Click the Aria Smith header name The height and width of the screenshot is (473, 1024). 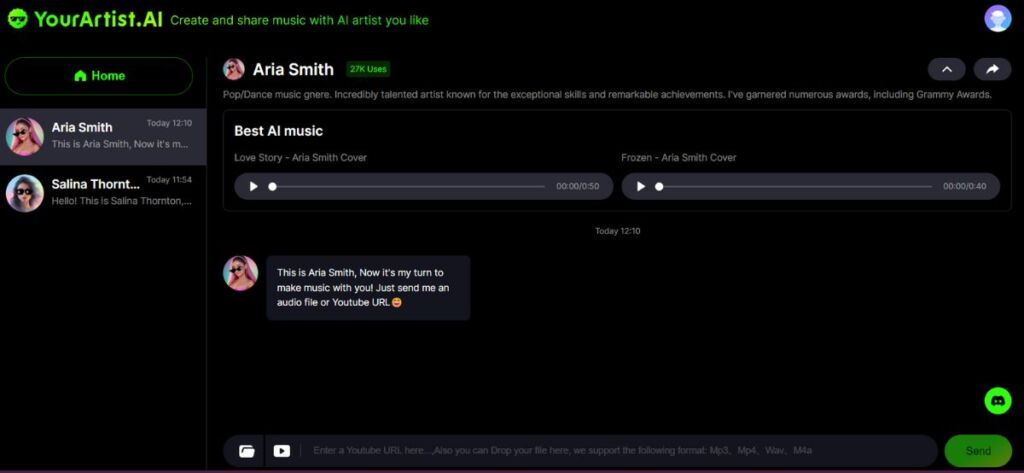coord(293,69)
